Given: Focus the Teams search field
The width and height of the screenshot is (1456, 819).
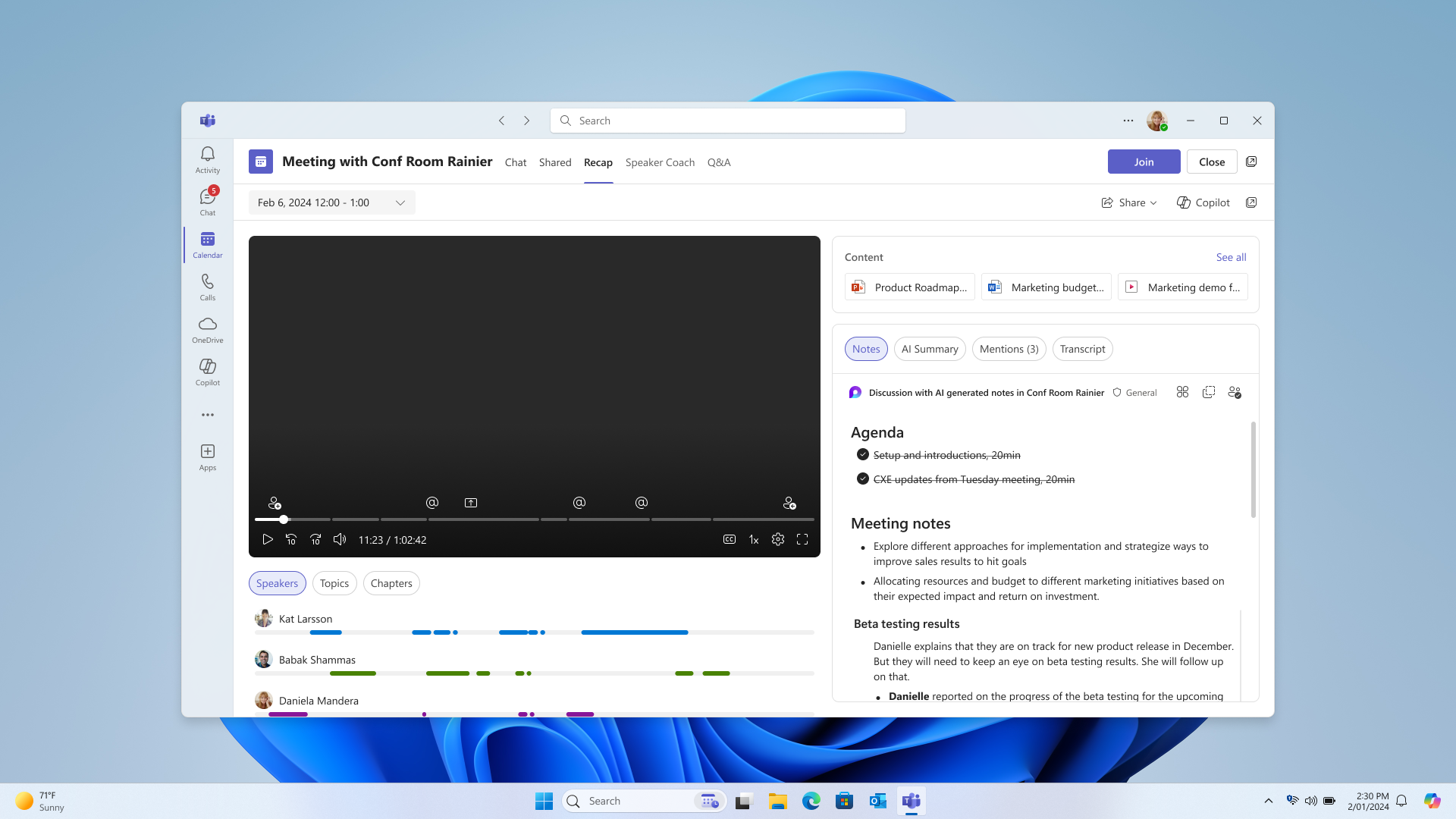Looking at the screenshot, I should 728,121.
